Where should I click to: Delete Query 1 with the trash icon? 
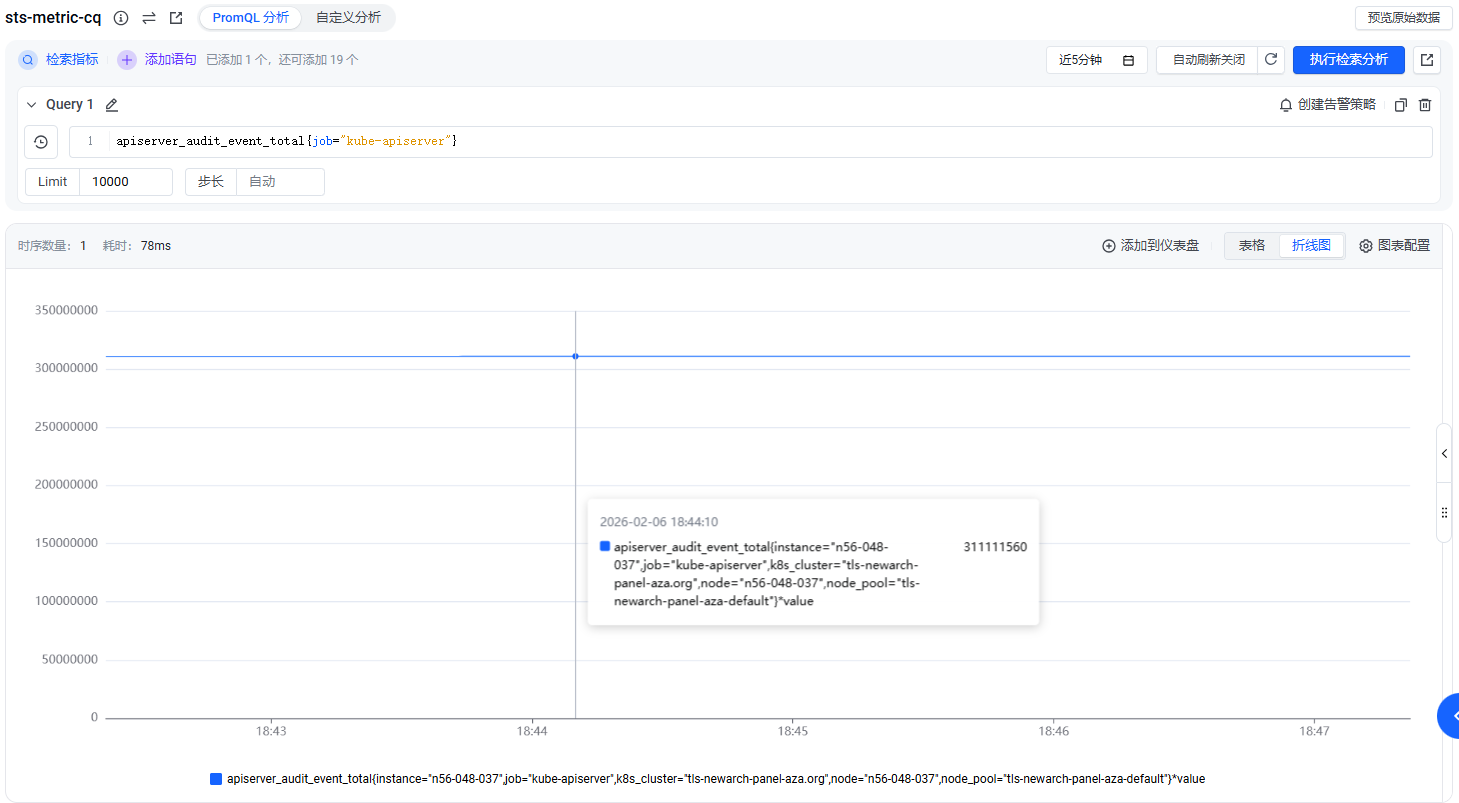(1425, 105)
